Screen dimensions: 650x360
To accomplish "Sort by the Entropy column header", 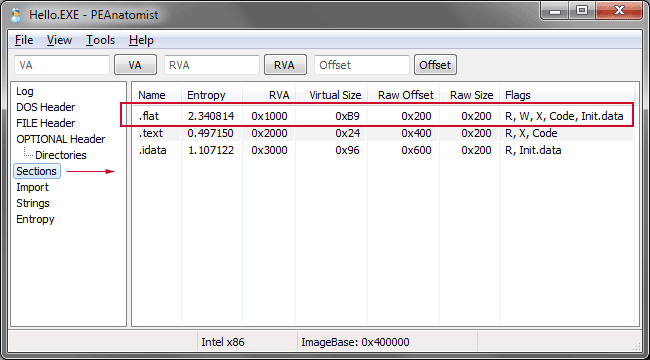I will click(x=212, y=95).
